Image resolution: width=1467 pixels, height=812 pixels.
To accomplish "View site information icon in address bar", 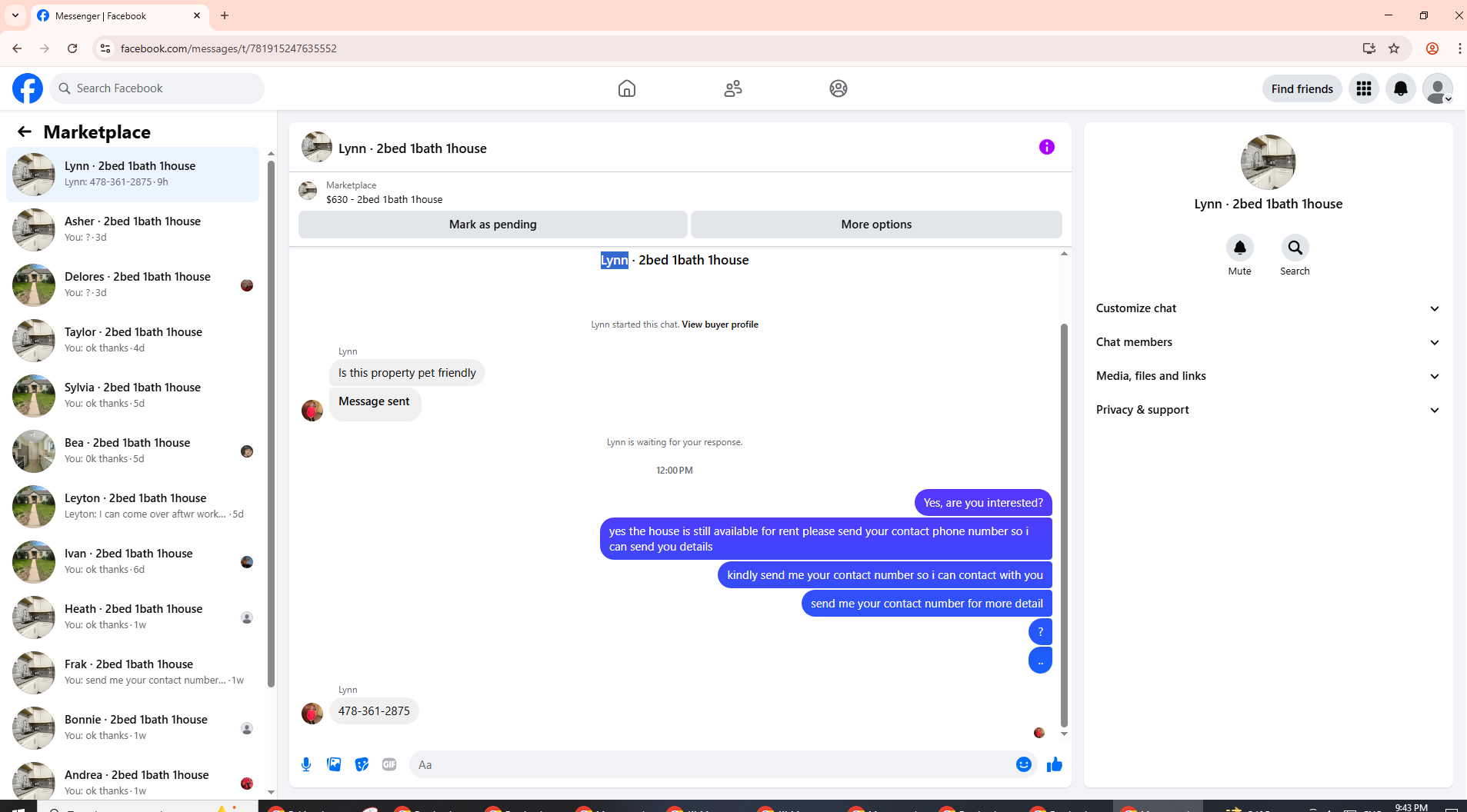I will [105, 48].
